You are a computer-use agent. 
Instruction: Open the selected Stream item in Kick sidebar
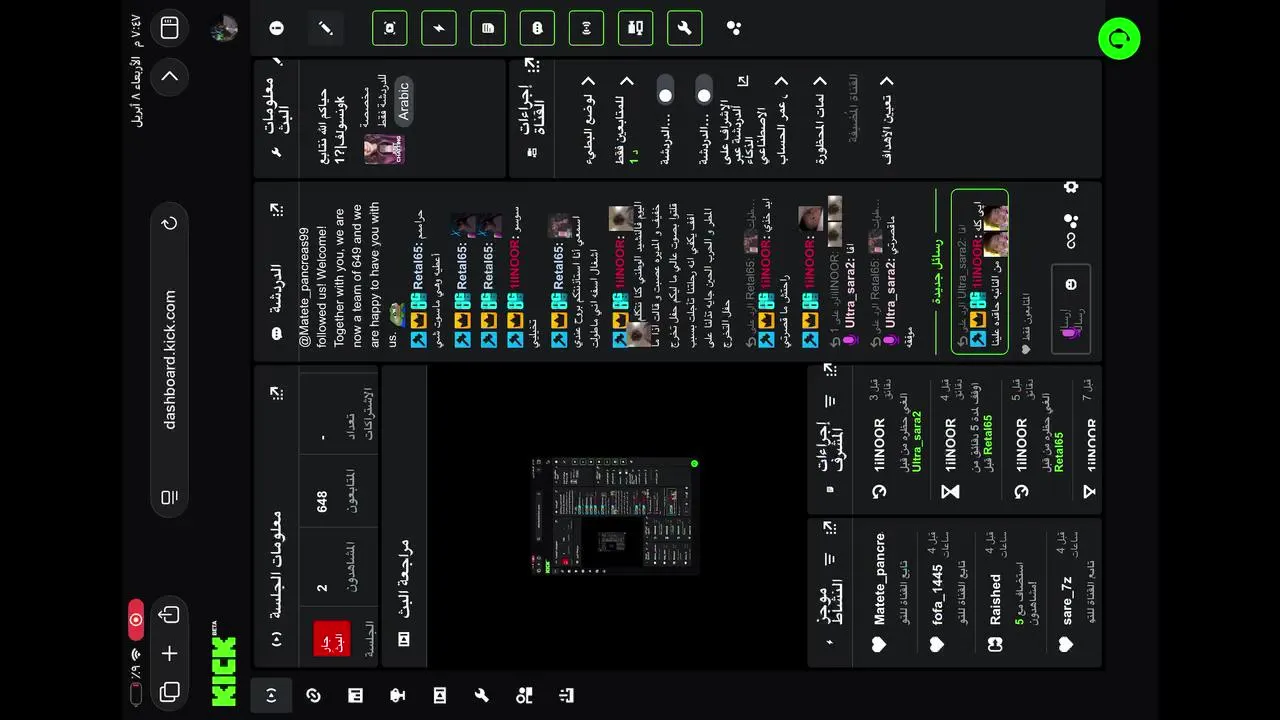271,696
